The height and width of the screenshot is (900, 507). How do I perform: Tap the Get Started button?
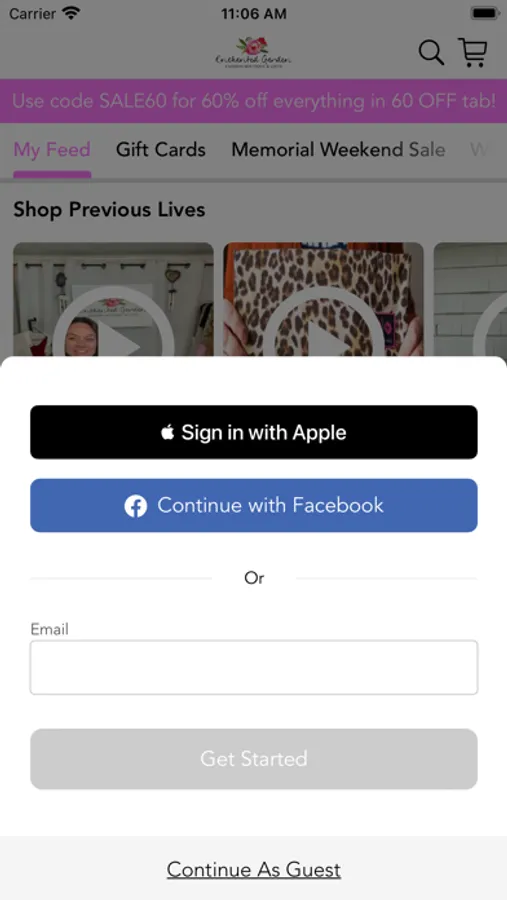(x=254, y=759)
